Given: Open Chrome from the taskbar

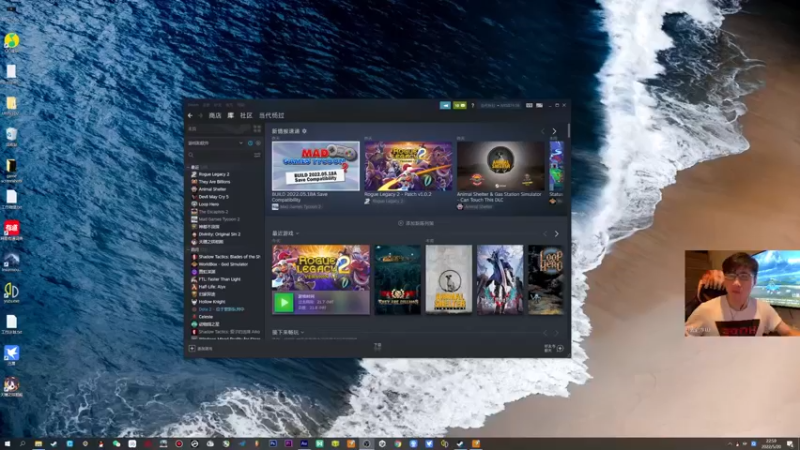Looking at the screenshot, I should click(397, 444).
